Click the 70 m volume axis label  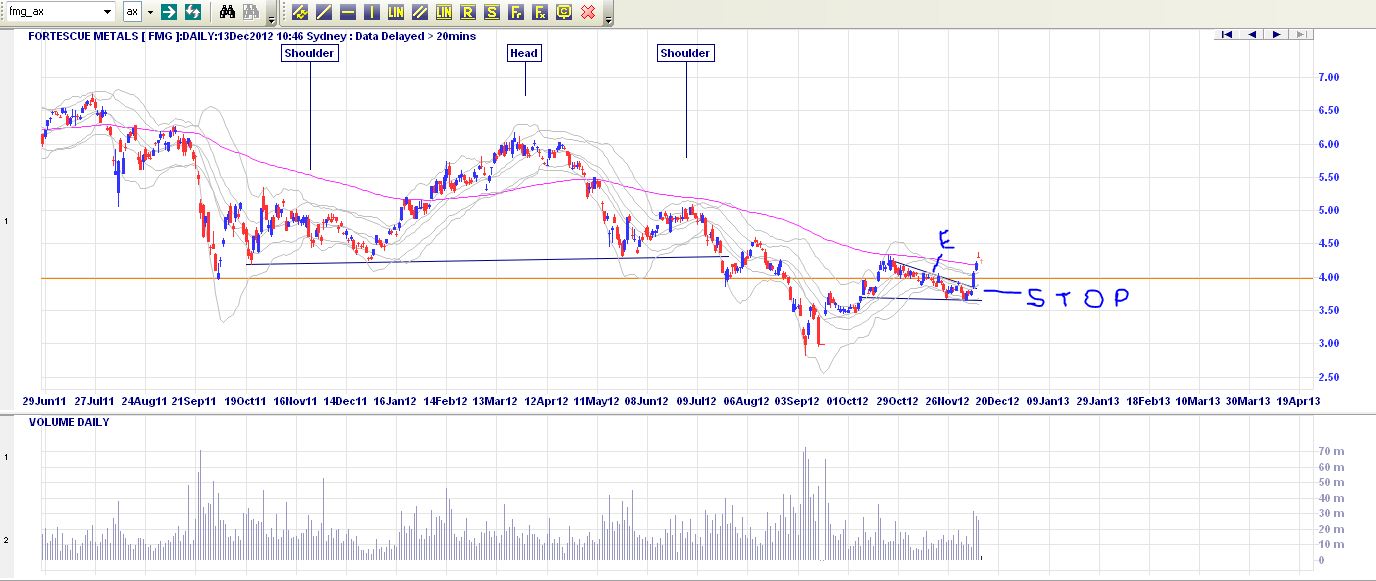pyautogui.click(x=1330, y=451)
